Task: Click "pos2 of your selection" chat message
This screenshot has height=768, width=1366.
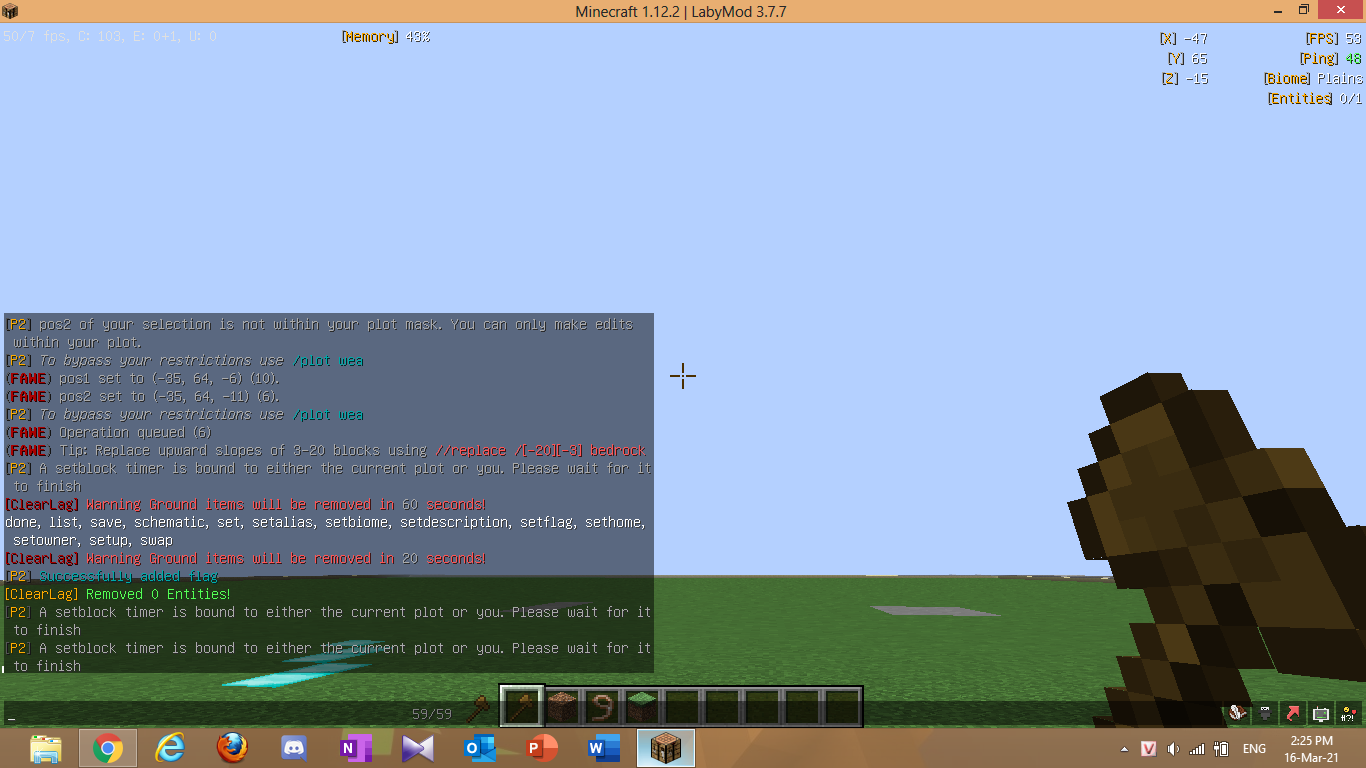Action: coord(320,334)
